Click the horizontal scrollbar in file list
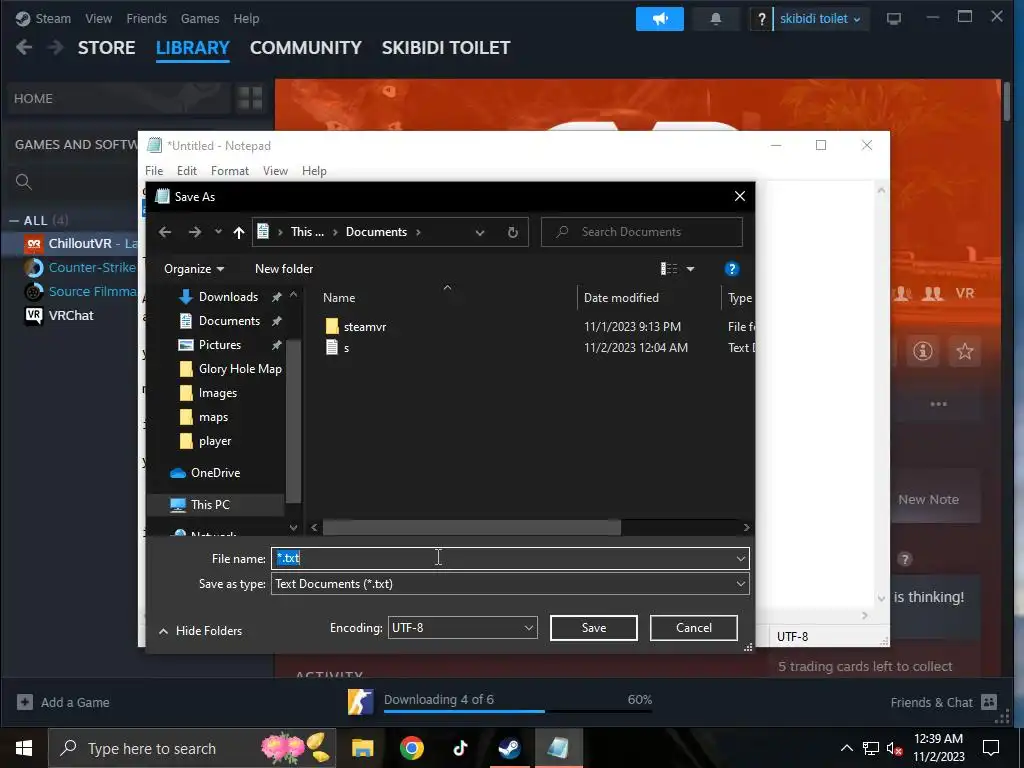Image resolution: width=1024 pixels, height=768 pixels. (x=472, y=527)
